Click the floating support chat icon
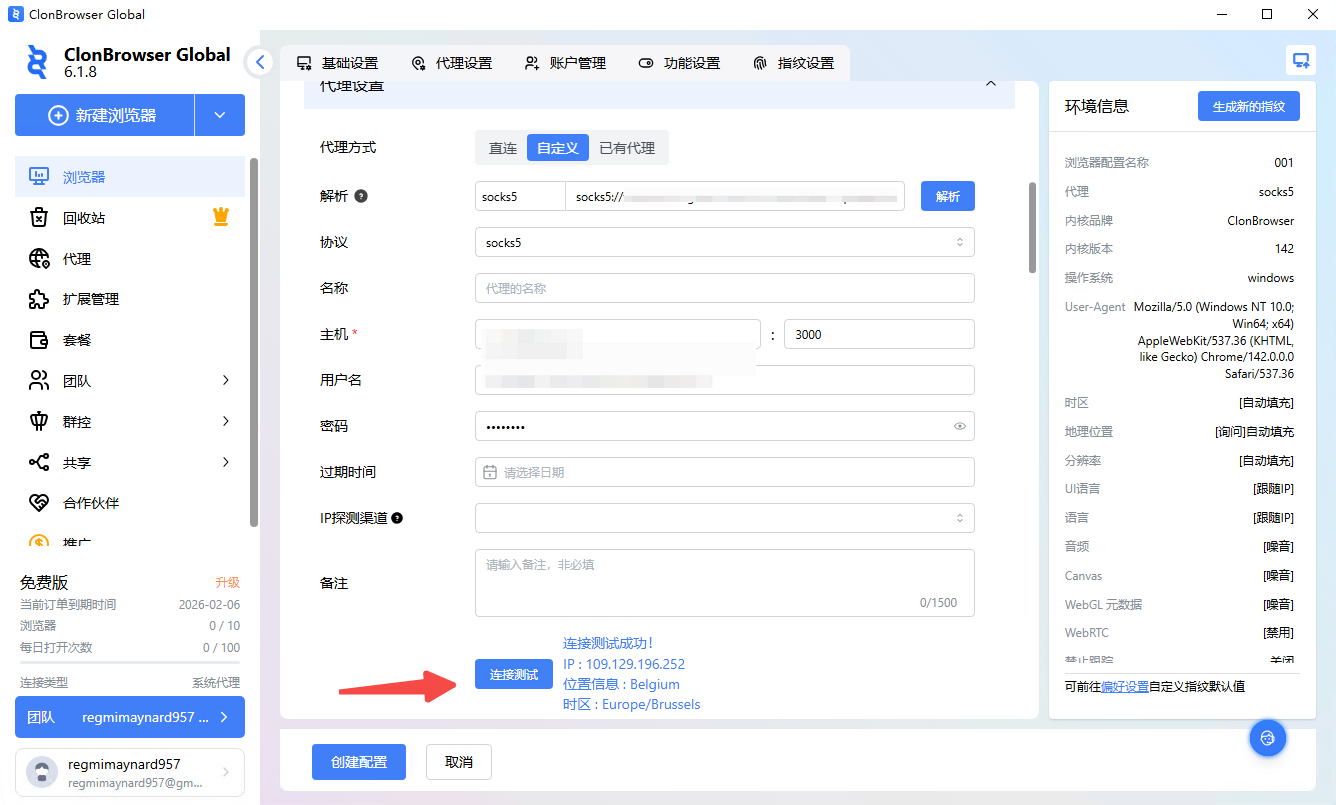The image size is (1336, 805). click(1267, 738)
